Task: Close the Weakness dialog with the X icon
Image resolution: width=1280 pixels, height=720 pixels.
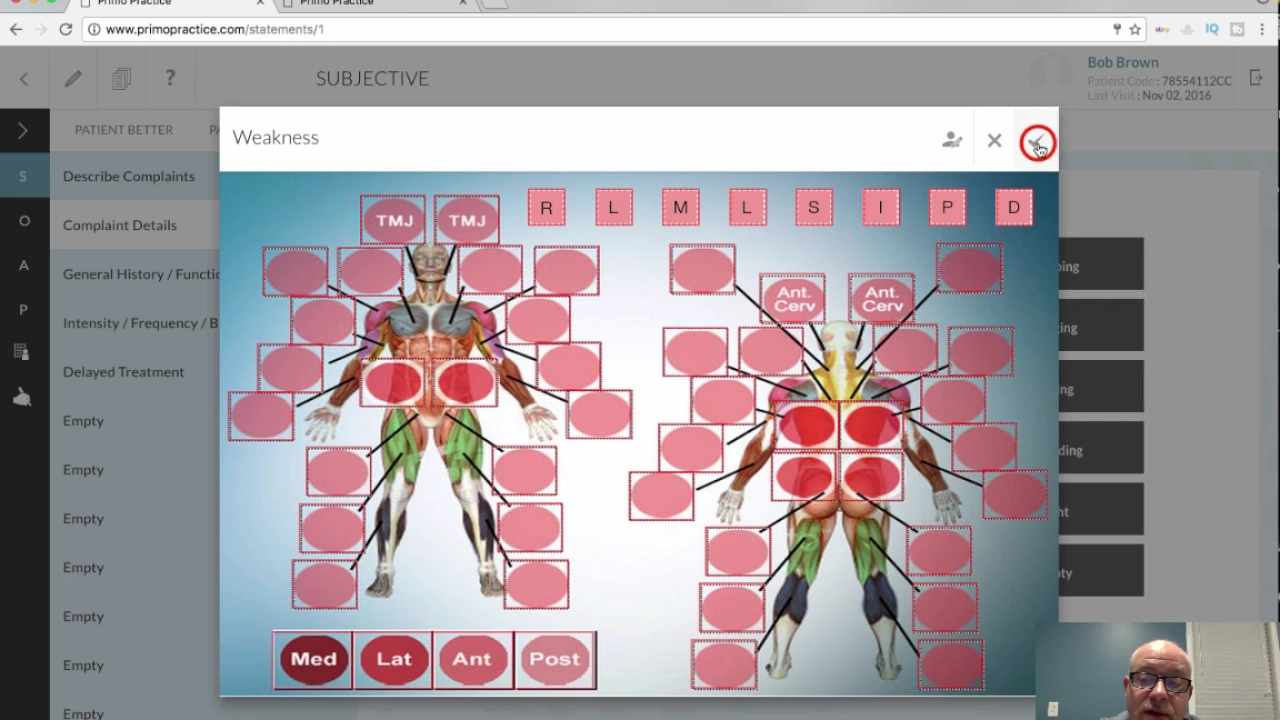Action: tap(994, 141)
